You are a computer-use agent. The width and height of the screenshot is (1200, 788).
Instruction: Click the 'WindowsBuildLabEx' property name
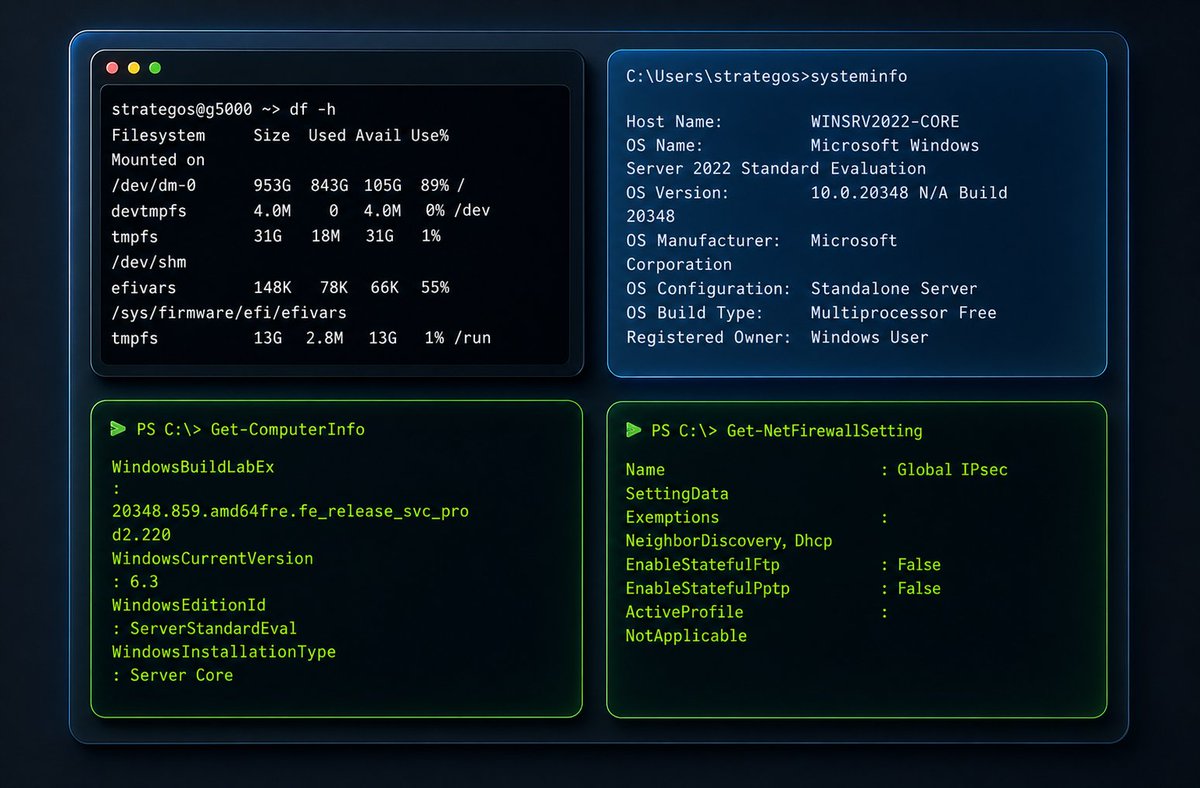click(x=193, y=467)
